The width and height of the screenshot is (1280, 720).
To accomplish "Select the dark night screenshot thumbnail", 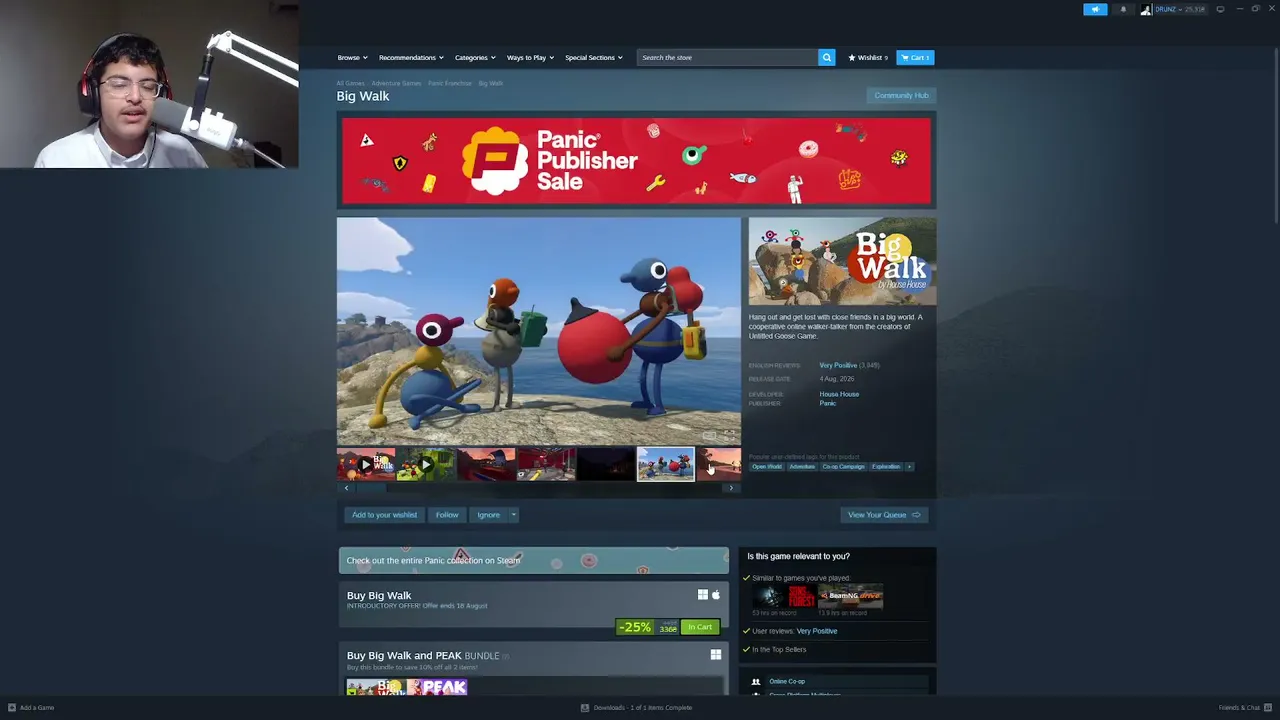I will point(606,464).
